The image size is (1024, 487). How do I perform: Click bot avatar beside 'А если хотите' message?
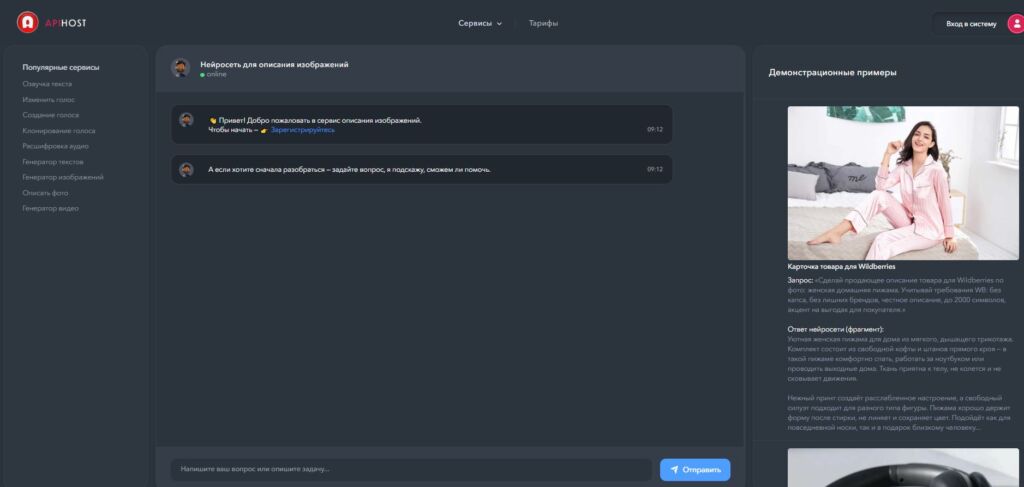coord(186,170)
